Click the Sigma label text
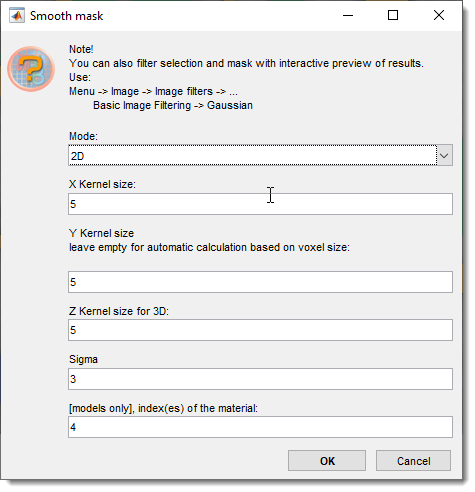 pos(83,359)
